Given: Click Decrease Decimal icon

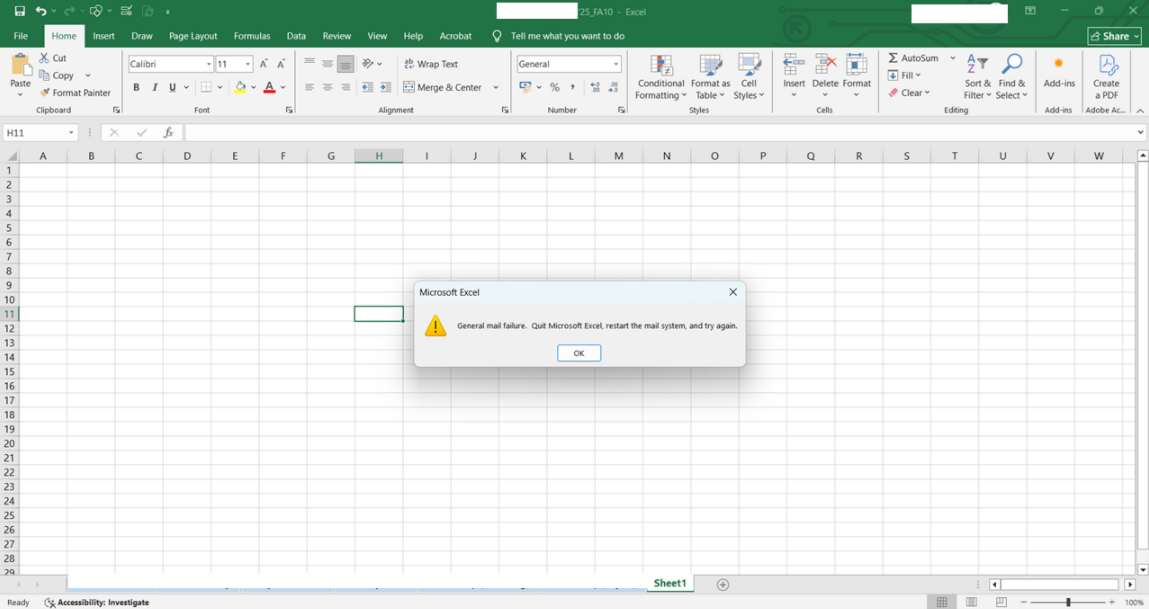Looking at the screenshot, I should [613, 87].
